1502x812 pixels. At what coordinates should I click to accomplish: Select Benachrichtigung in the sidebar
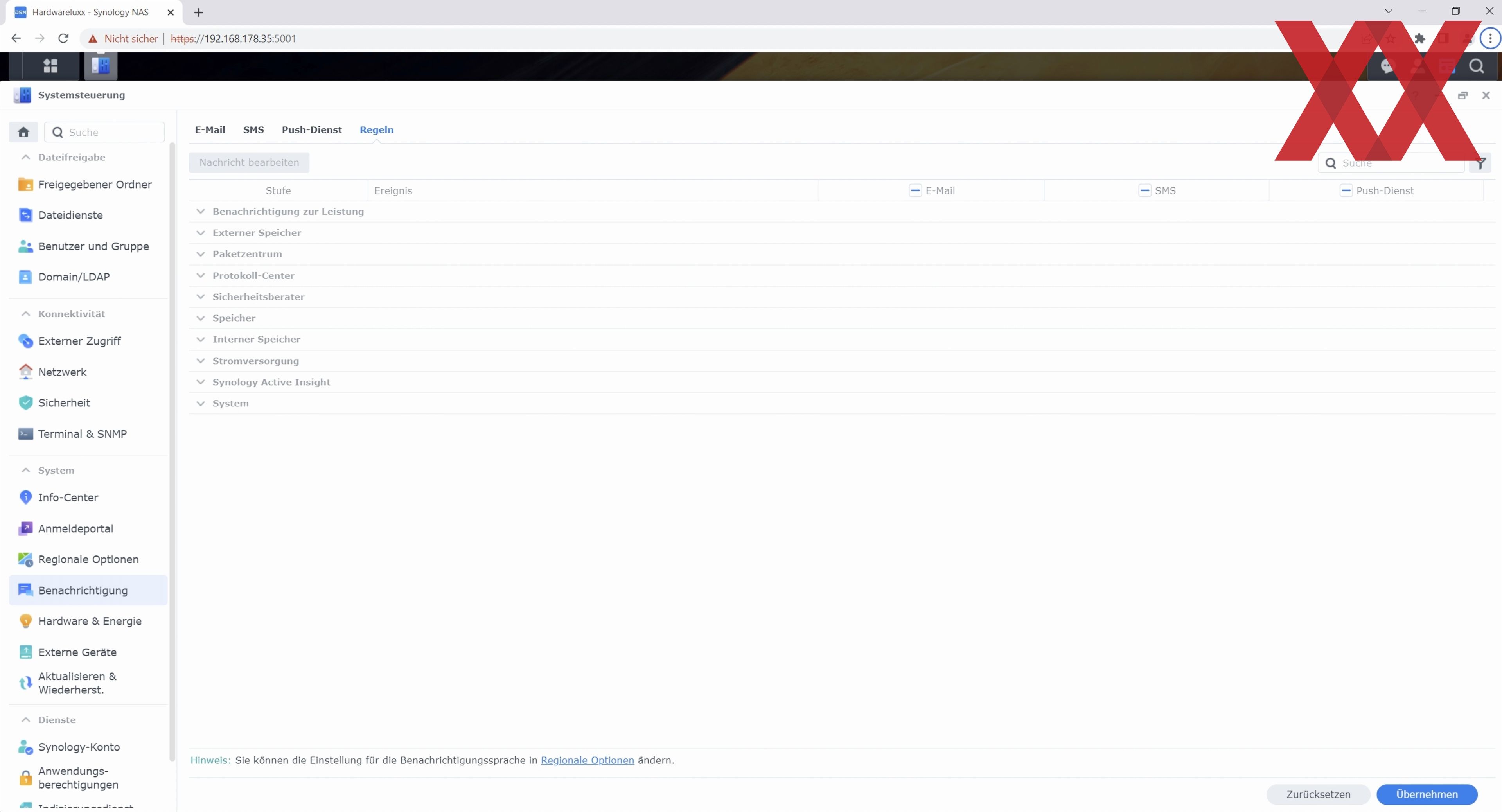(x=89, y=591)
